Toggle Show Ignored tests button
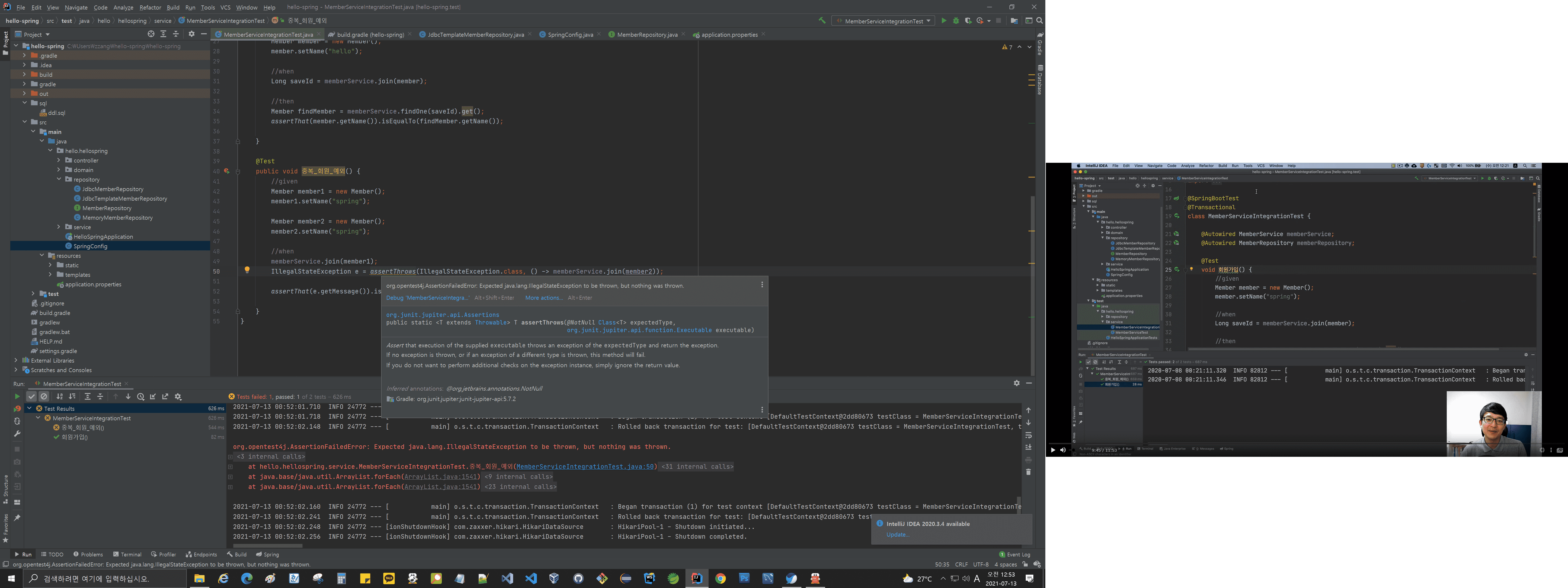Viewport: 1568px width, 588px height. tap(44, 397)
